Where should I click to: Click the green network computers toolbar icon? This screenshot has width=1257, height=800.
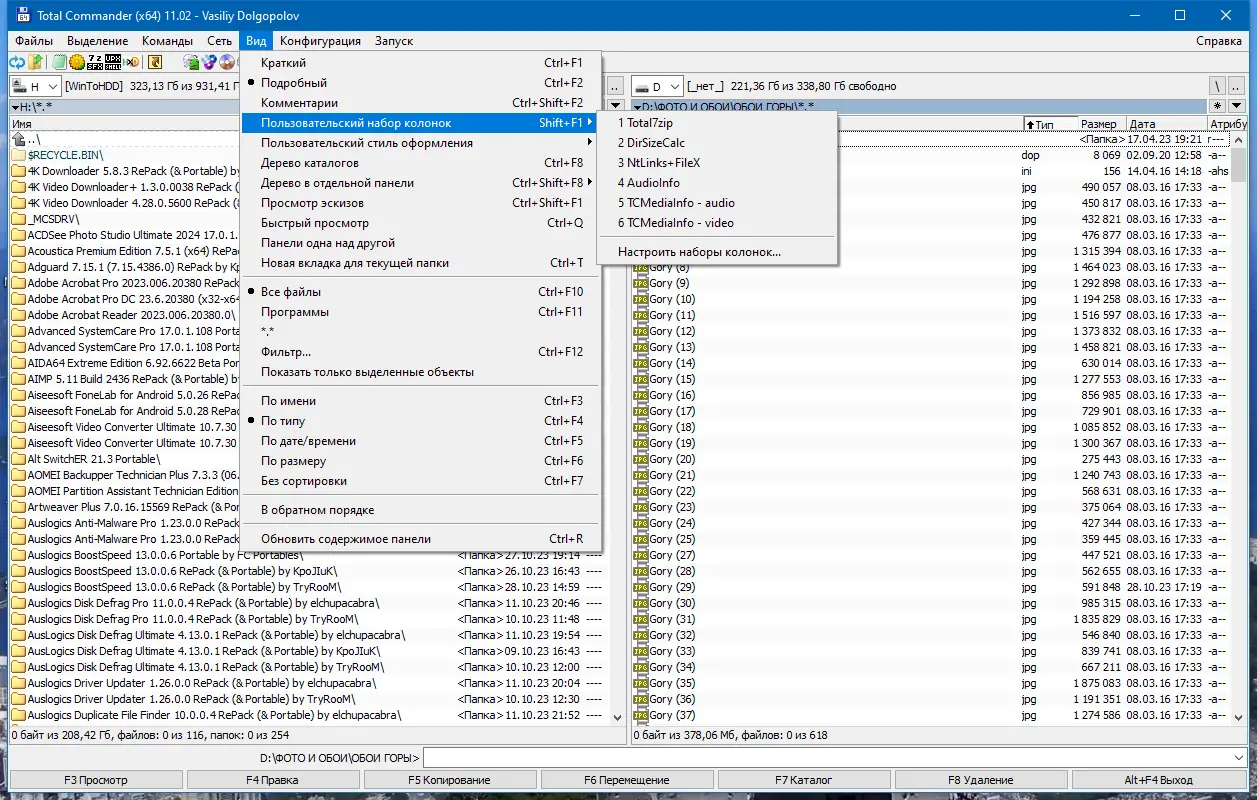(x=191, y=62)
